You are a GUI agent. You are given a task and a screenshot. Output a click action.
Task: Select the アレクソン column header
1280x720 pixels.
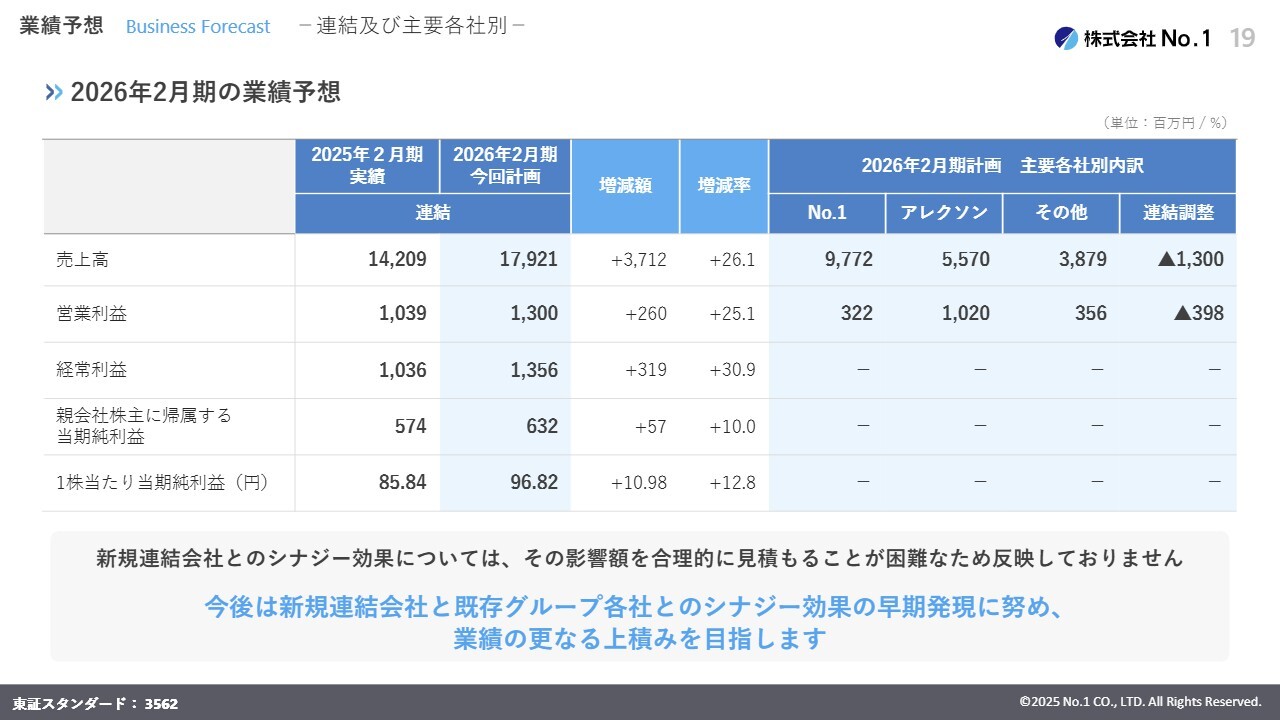944,213
